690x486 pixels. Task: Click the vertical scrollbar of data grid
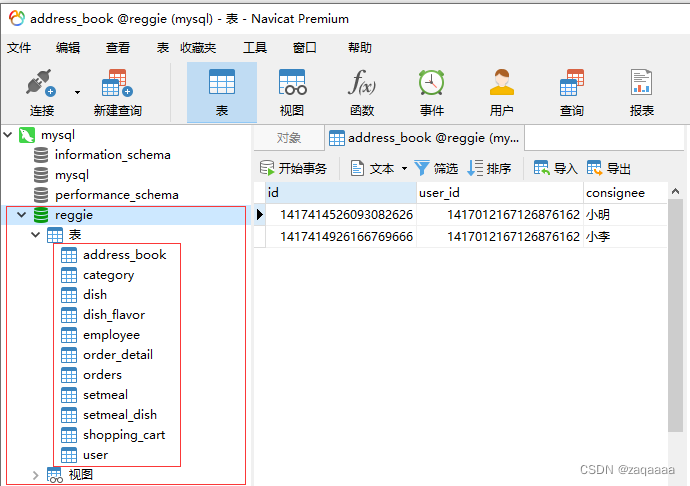[675, 315]
